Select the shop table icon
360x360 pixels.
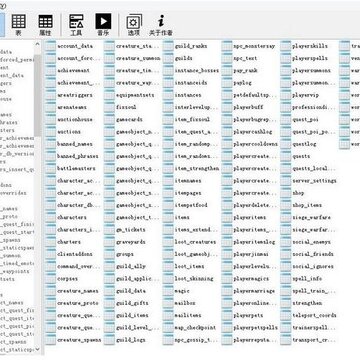[286, 193]
